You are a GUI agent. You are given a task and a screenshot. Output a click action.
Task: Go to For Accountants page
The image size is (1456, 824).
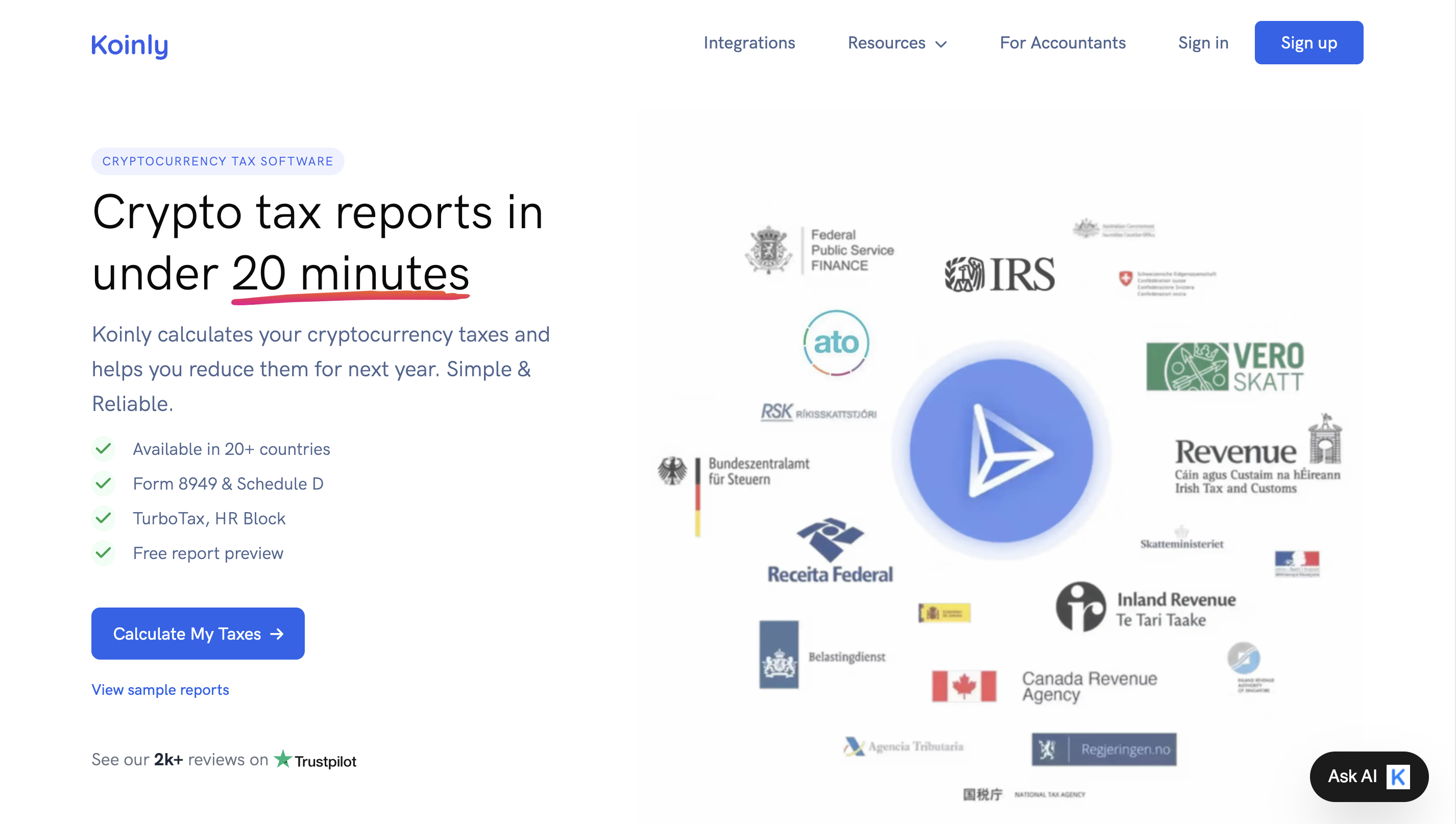coord(1062,43)
